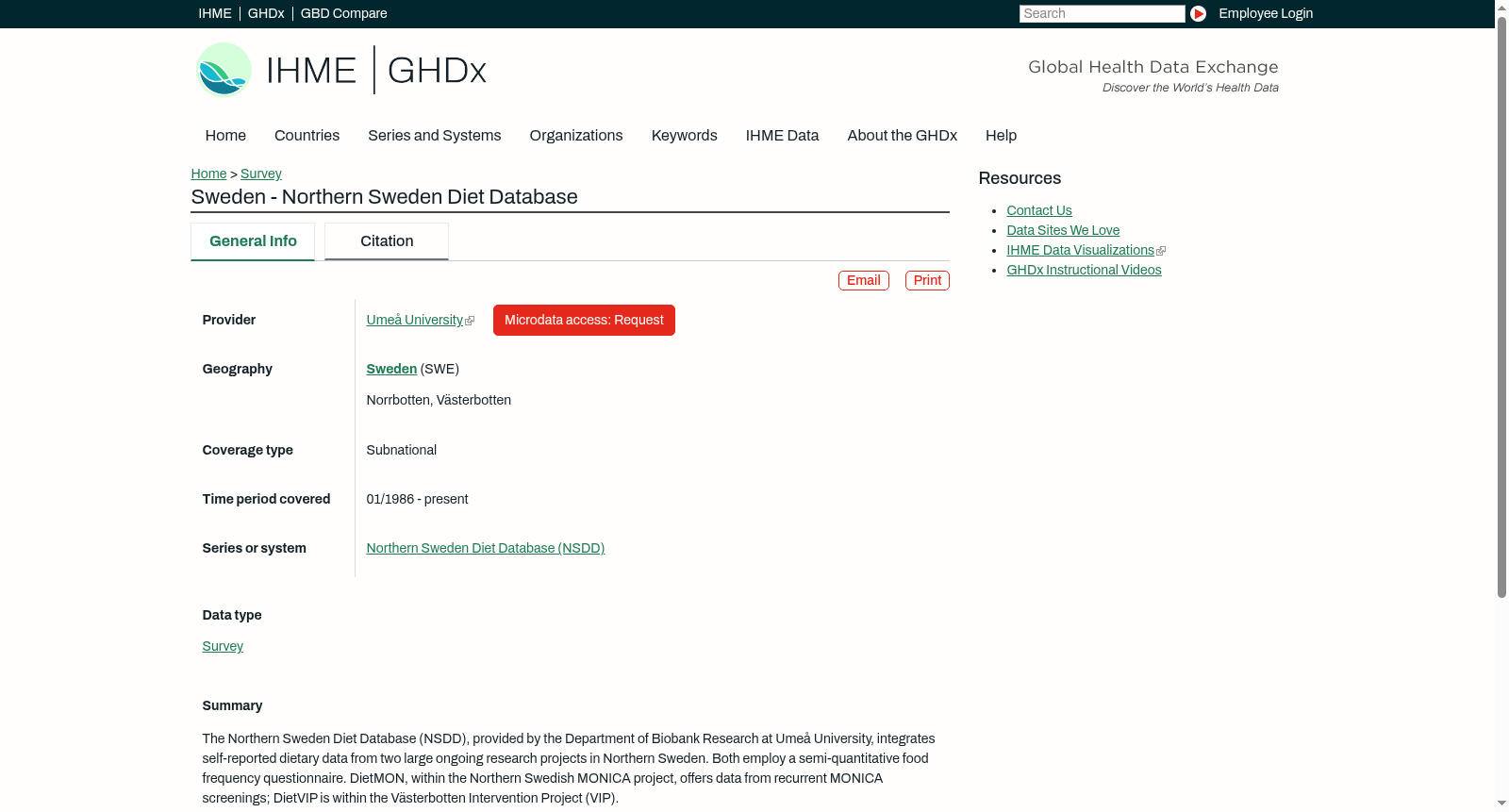Open Northern Sweden Diet Database (NSDD) link
This screenshot has height=812, width=1509.
tap(486, 548)
